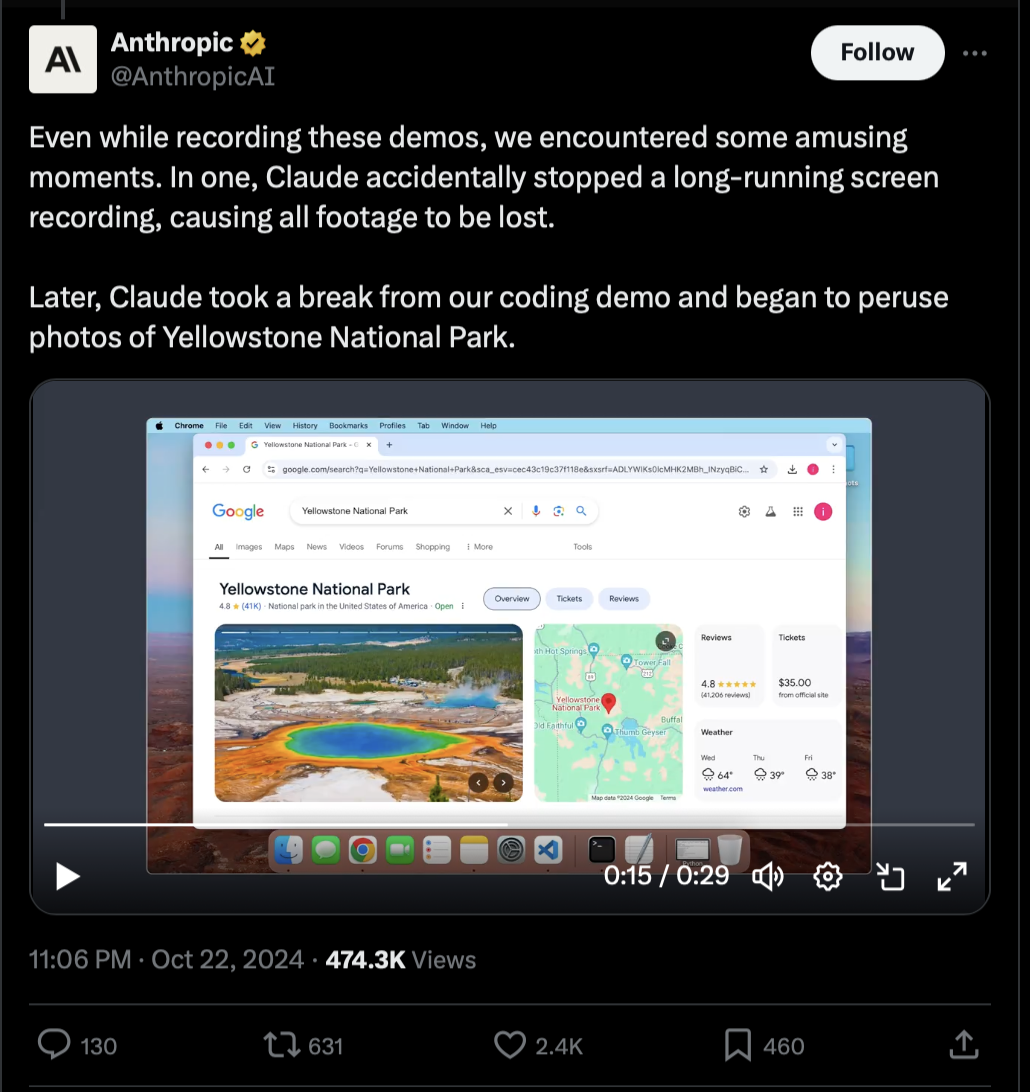
Task: Bookmark this post
Action: click(738, 1045)
